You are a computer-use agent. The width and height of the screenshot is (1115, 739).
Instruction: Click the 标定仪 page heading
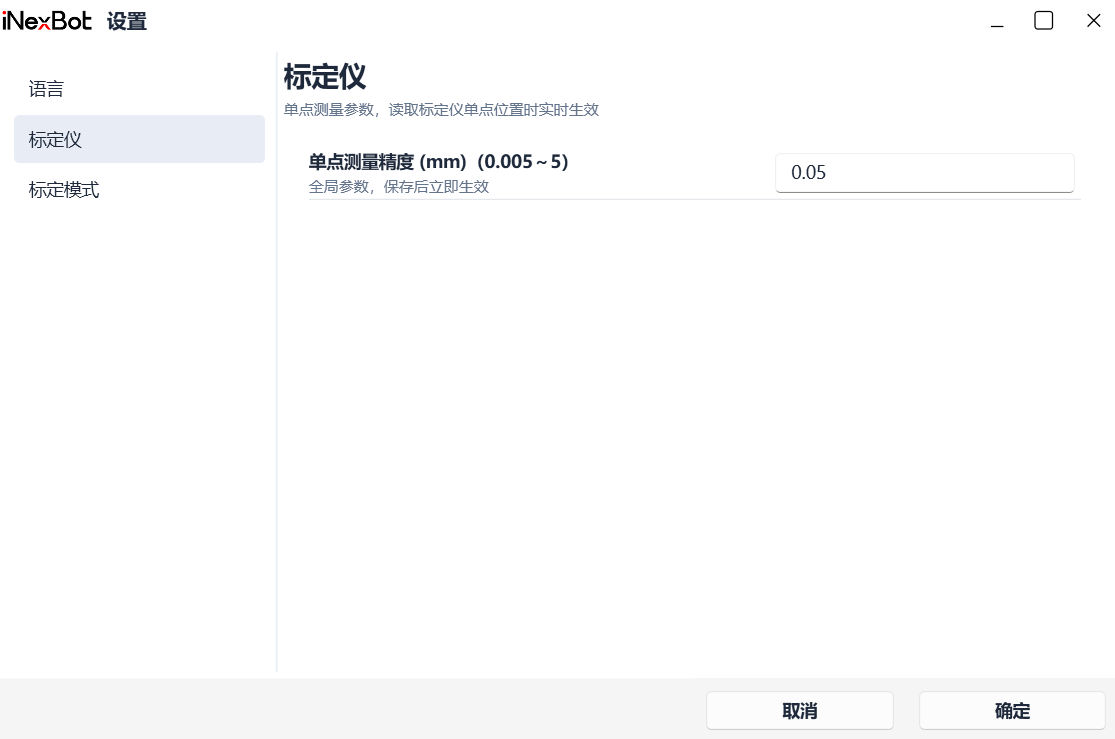pyautogui.click(x=325, y=77)
